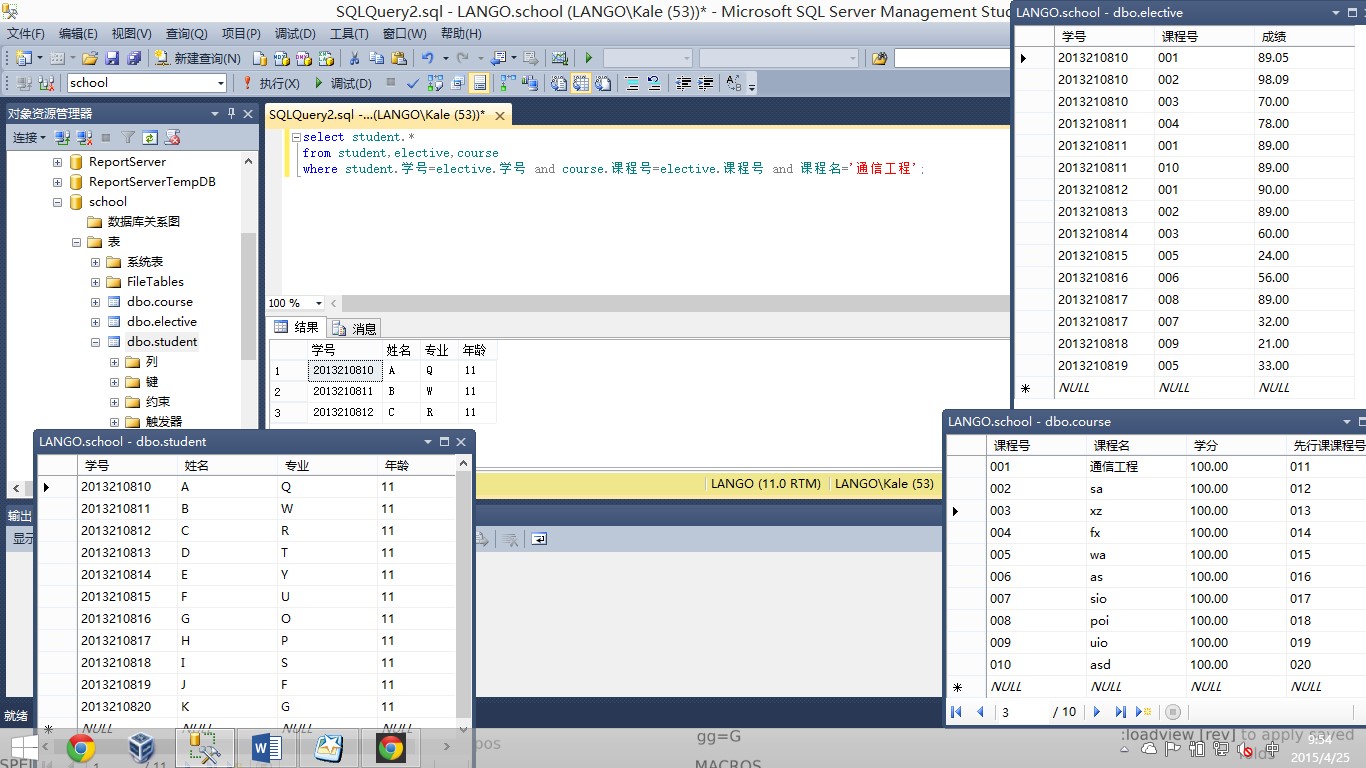Open VirtualBox from the taskbar

click(x=143, y=748)
